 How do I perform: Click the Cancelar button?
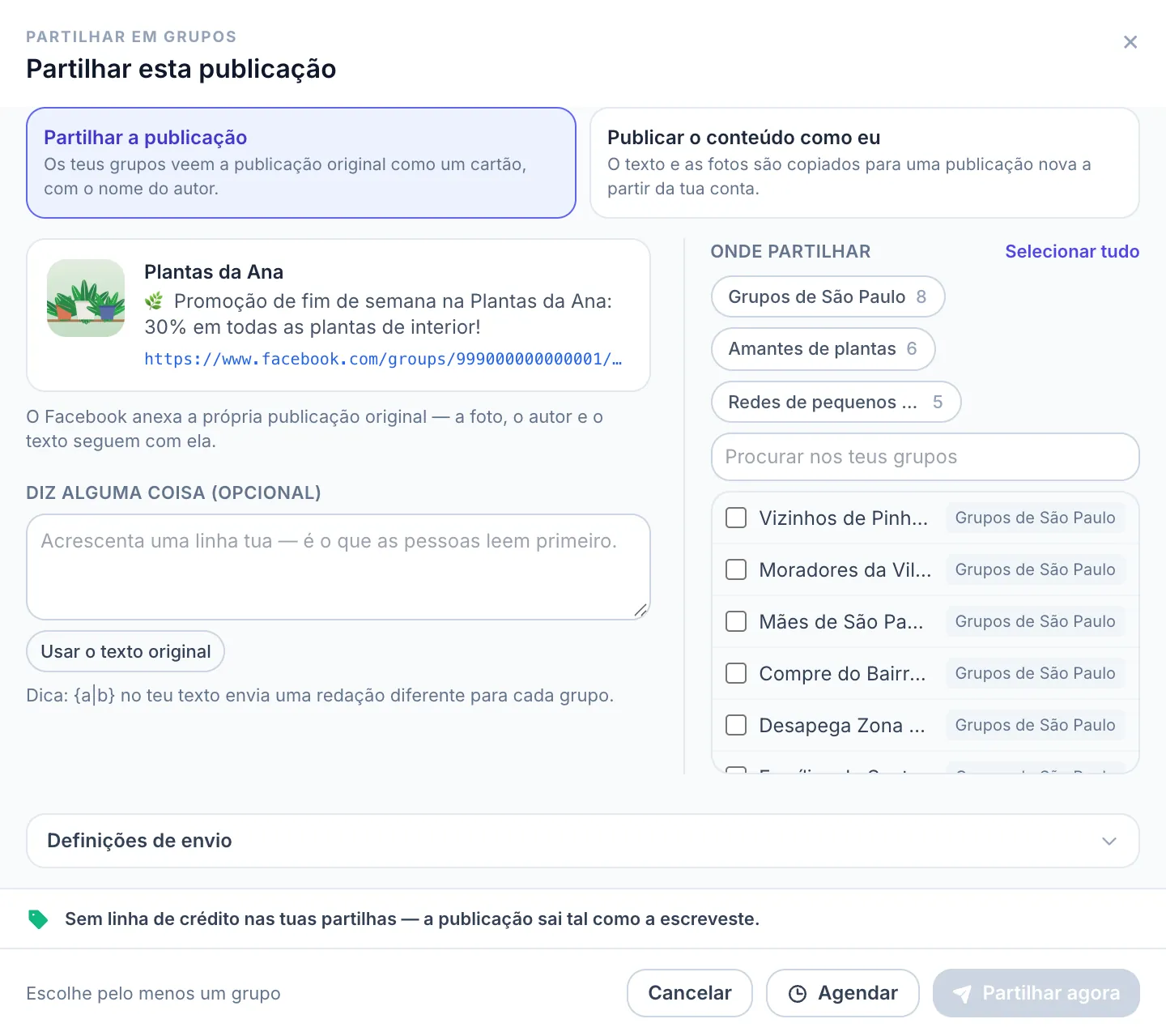(690, 993)
